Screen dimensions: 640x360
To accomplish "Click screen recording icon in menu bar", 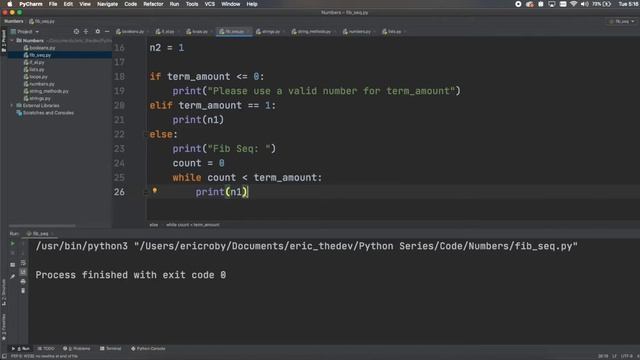I will pos(518,4).
